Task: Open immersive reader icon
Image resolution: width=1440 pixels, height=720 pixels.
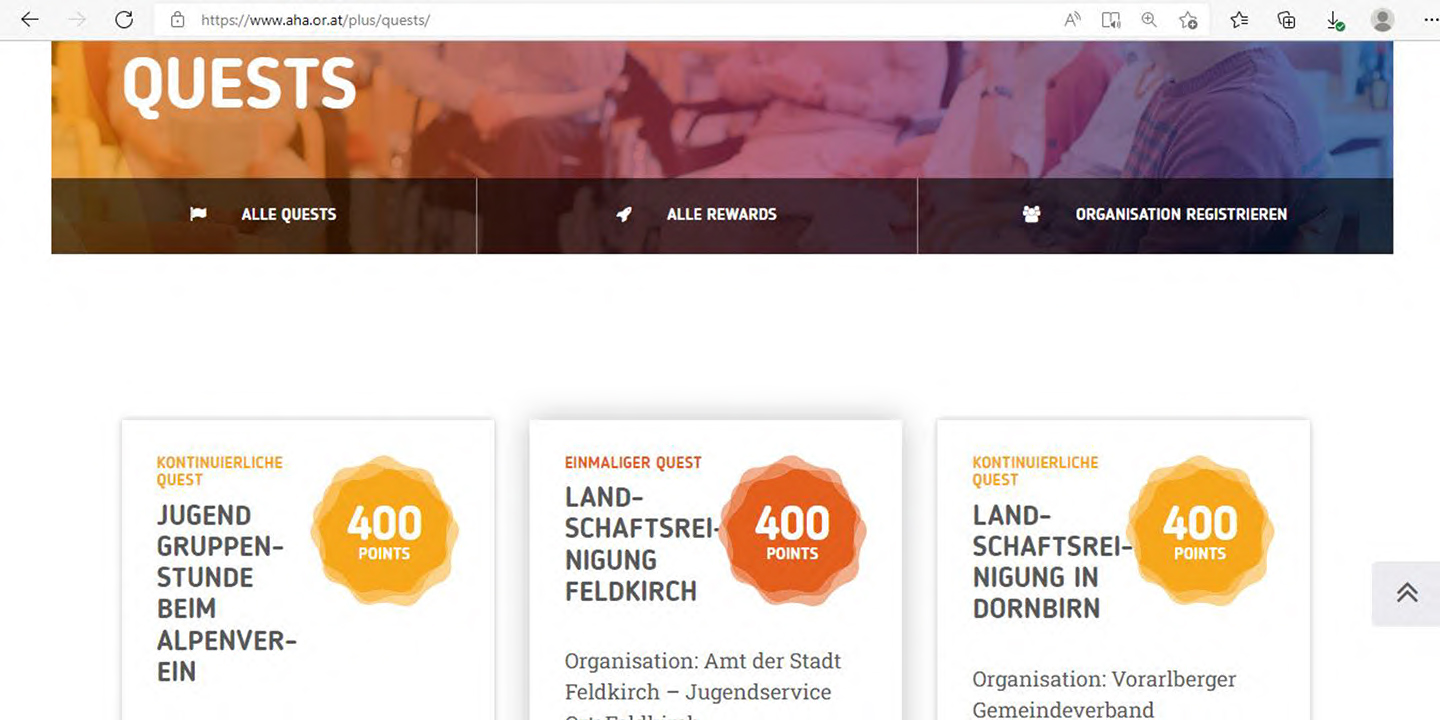Action: (x=1111, y=20)
